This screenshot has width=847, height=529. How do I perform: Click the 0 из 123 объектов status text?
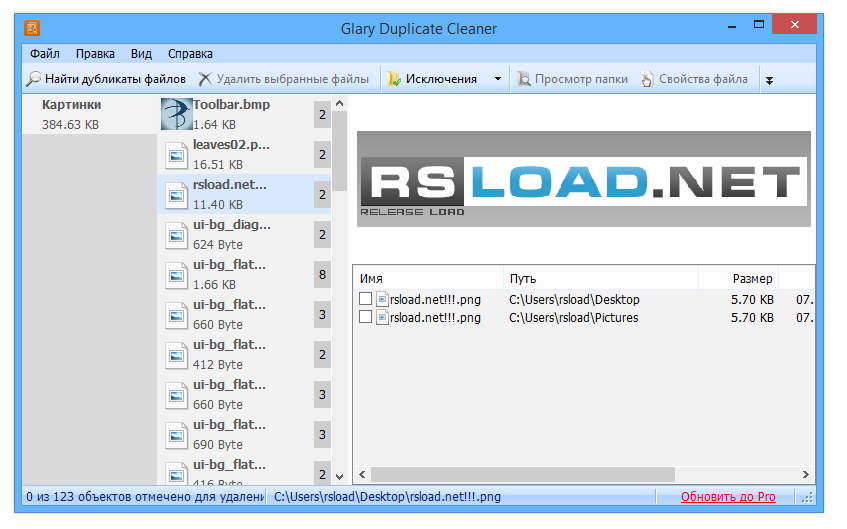[145, 497]
